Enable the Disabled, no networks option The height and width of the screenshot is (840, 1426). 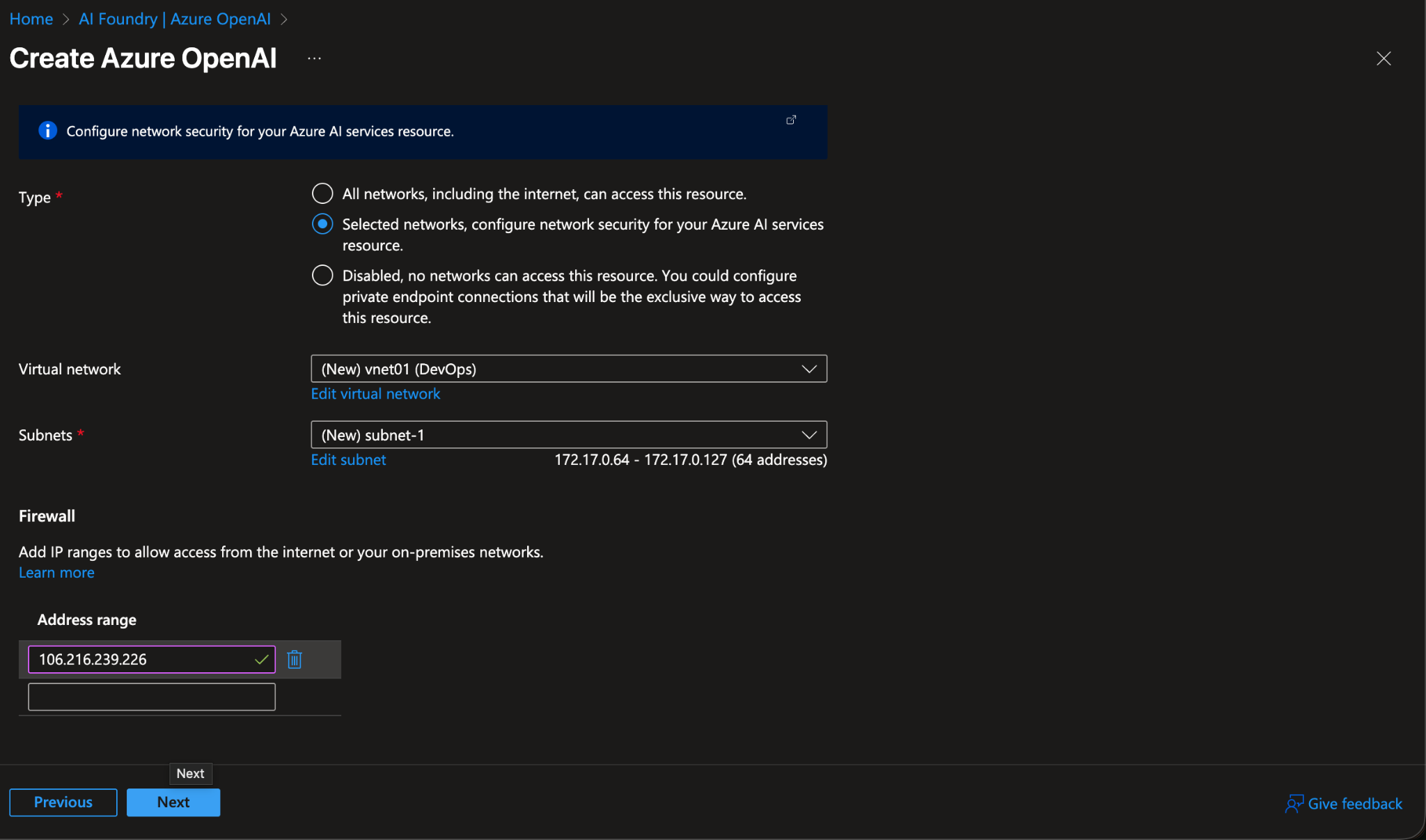(322, 275)
